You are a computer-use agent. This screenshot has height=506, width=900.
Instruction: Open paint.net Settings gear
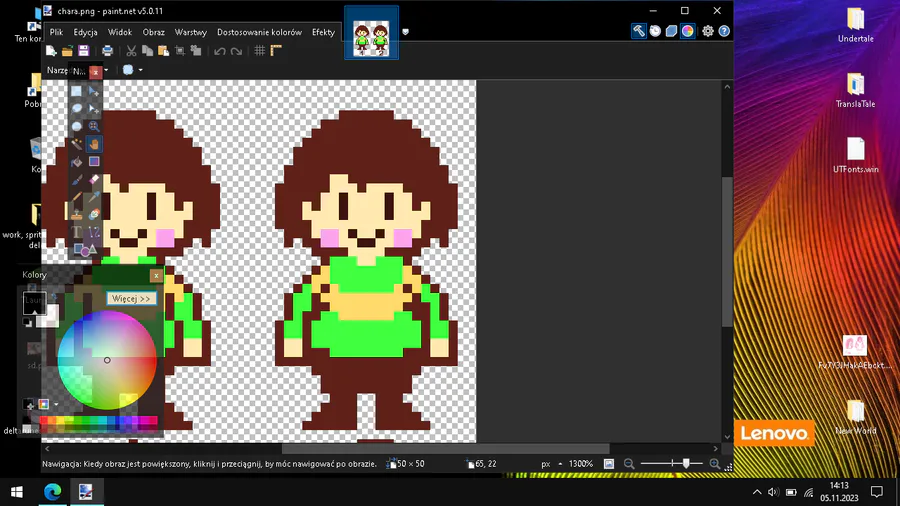tap(708, 31)
